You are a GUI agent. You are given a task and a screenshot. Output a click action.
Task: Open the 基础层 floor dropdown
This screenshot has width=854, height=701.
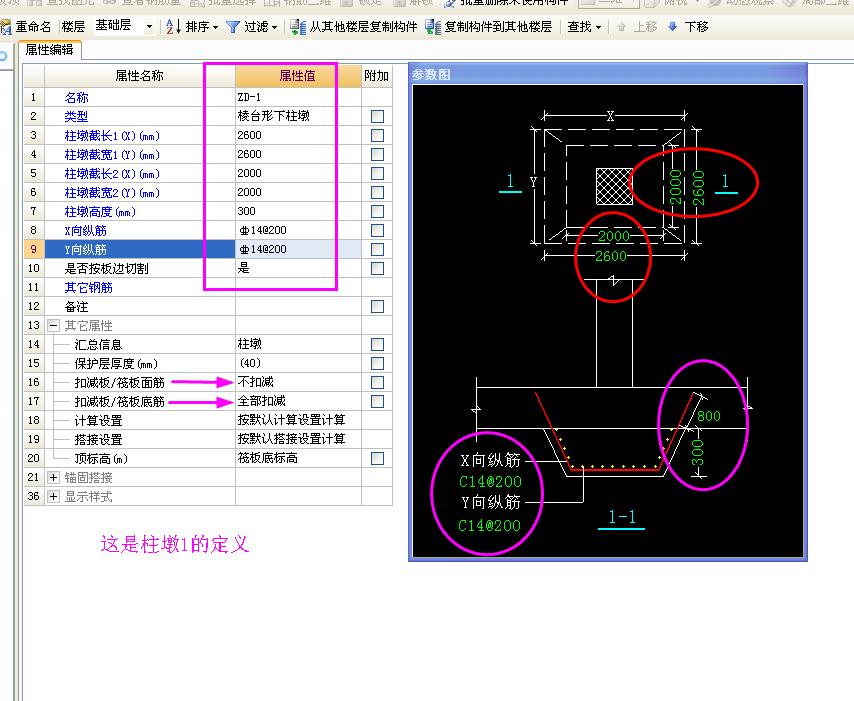[149, 26]
